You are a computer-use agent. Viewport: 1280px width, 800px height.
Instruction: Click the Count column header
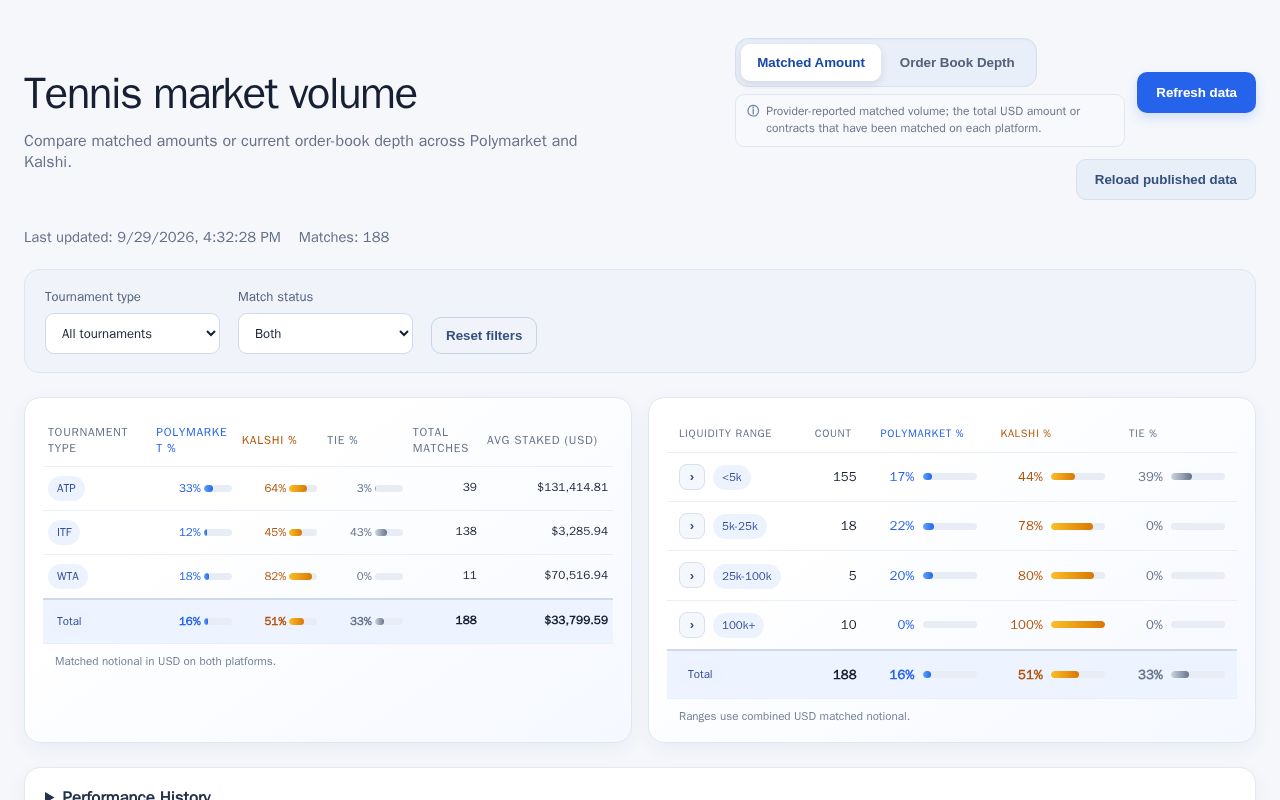pyautogui.click(x=833, y=434)
